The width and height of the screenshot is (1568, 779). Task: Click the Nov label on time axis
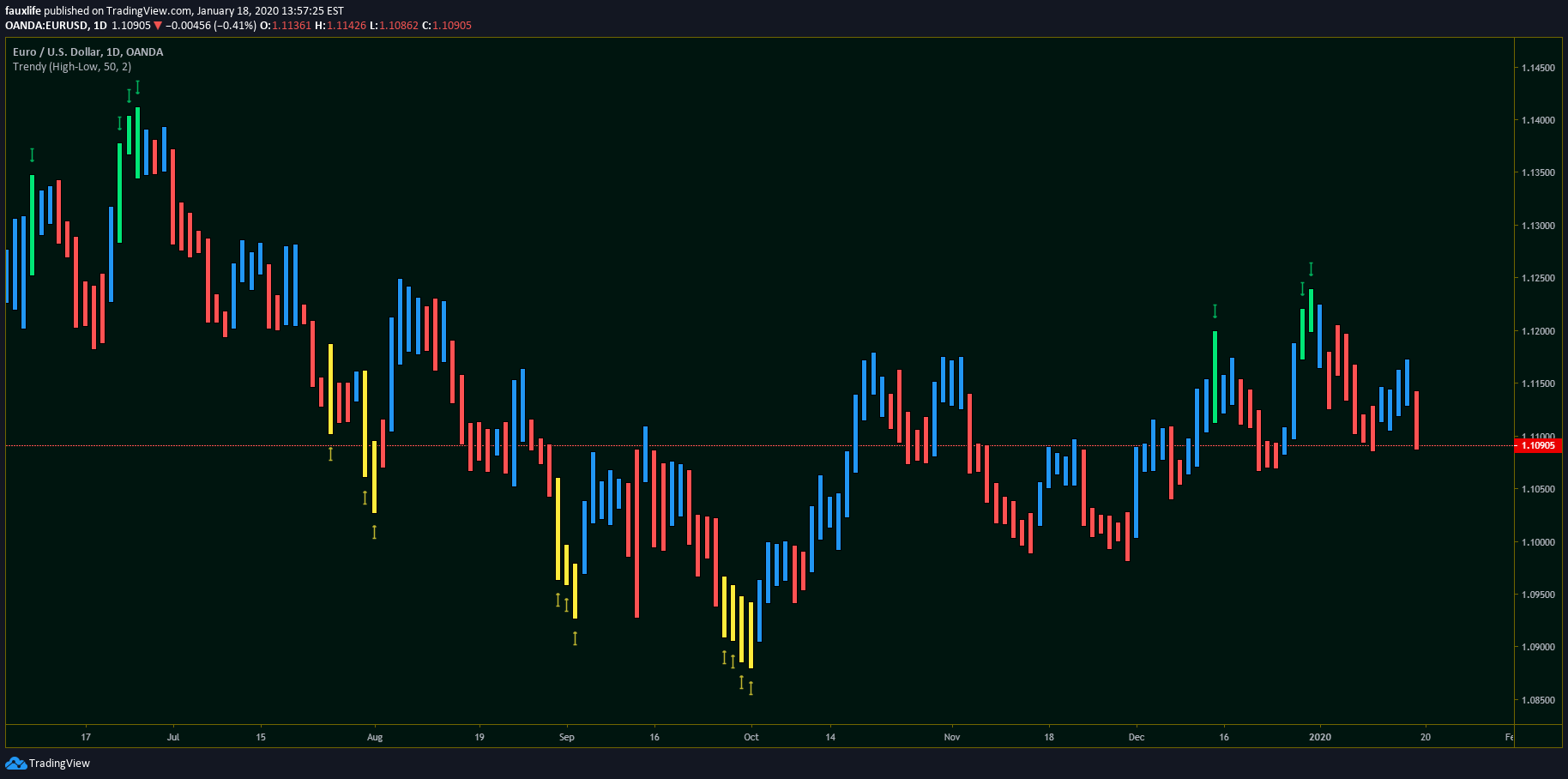[952, 737]
